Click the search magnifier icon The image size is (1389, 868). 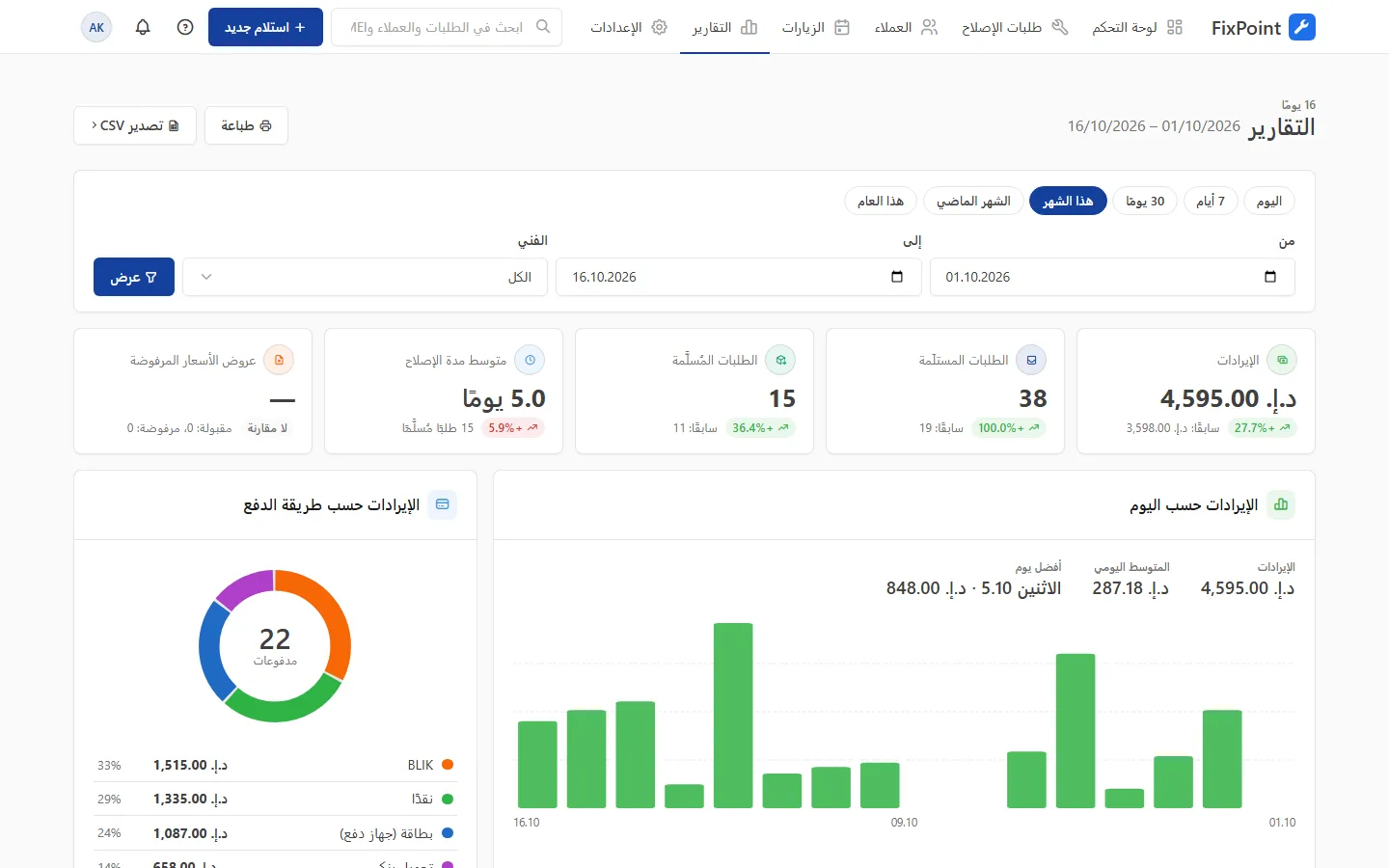click(543, 27)
